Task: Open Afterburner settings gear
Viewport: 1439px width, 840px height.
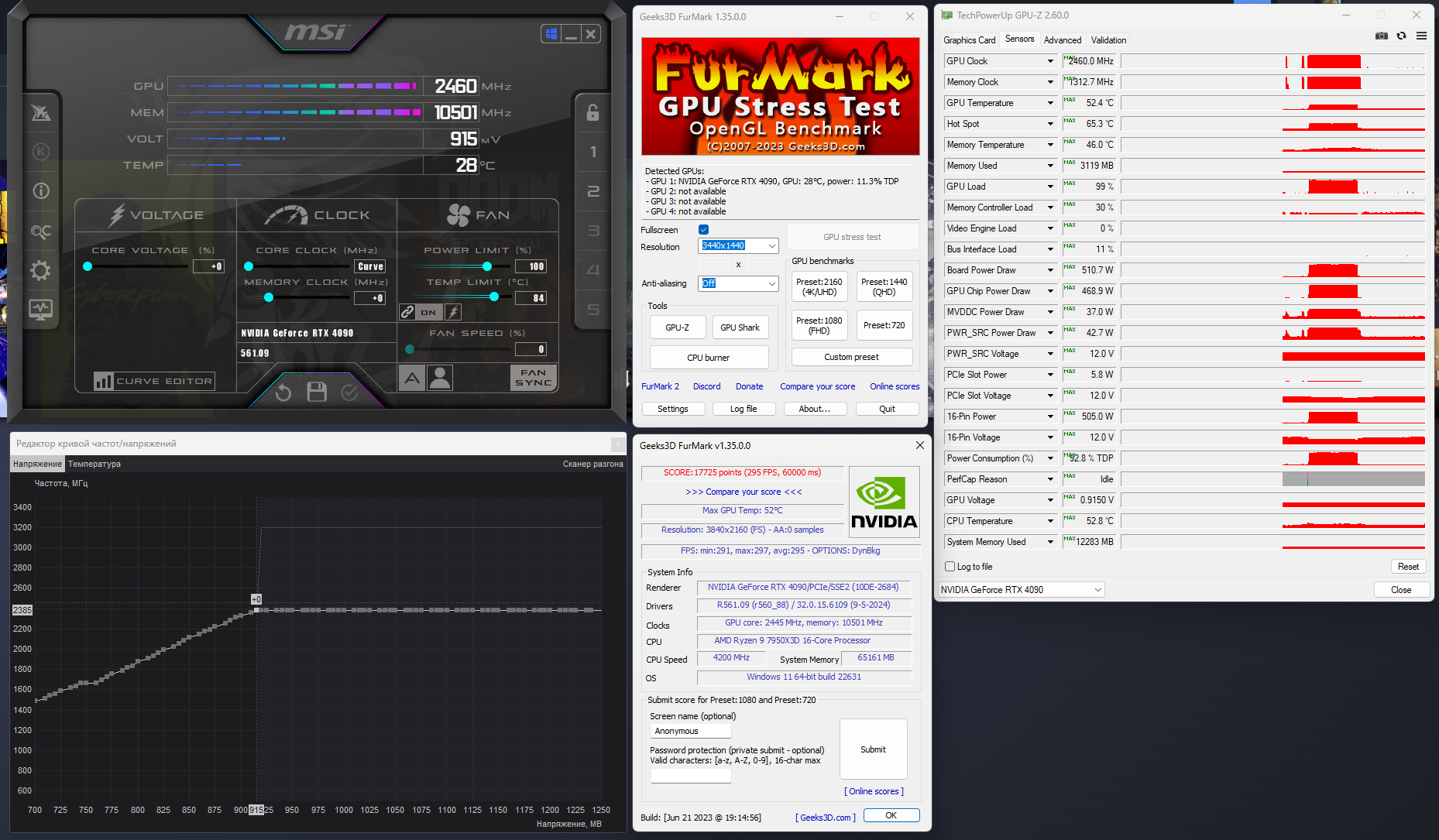Action: 41,270
